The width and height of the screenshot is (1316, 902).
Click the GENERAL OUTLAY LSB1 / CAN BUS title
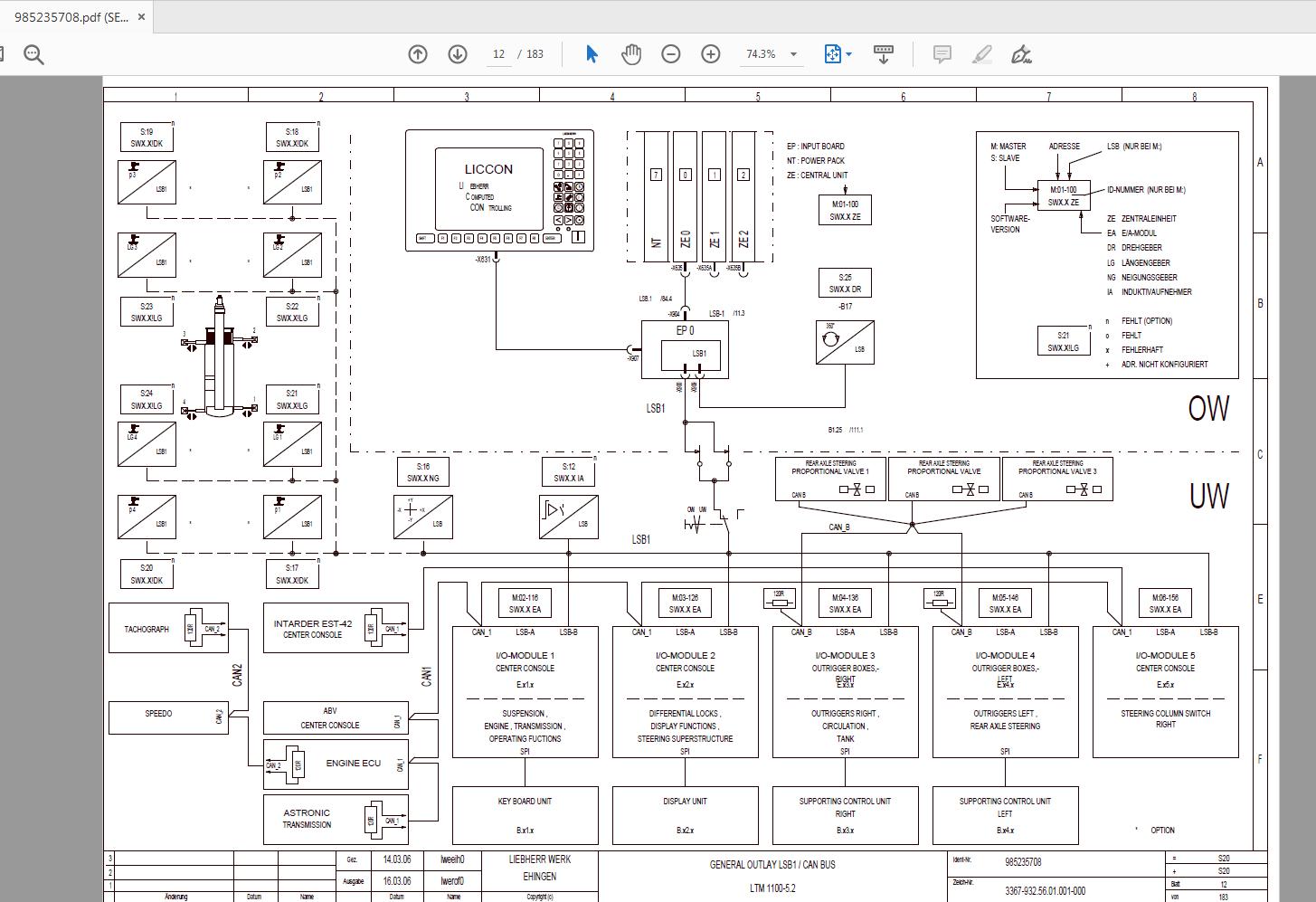point(772,865)
